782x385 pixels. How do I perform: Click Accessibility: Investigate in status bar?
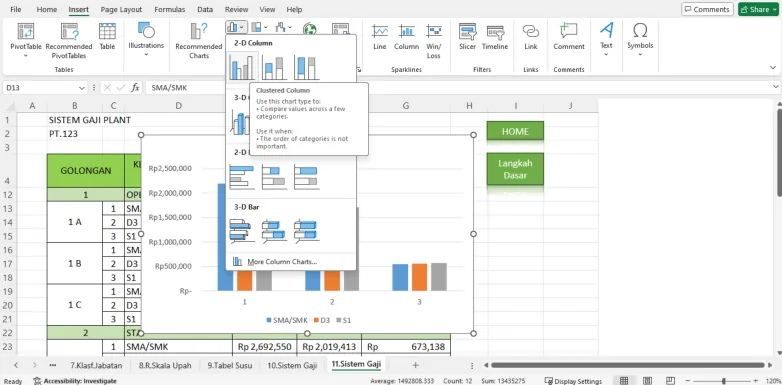pyautogui.click(x=75, y=381)
